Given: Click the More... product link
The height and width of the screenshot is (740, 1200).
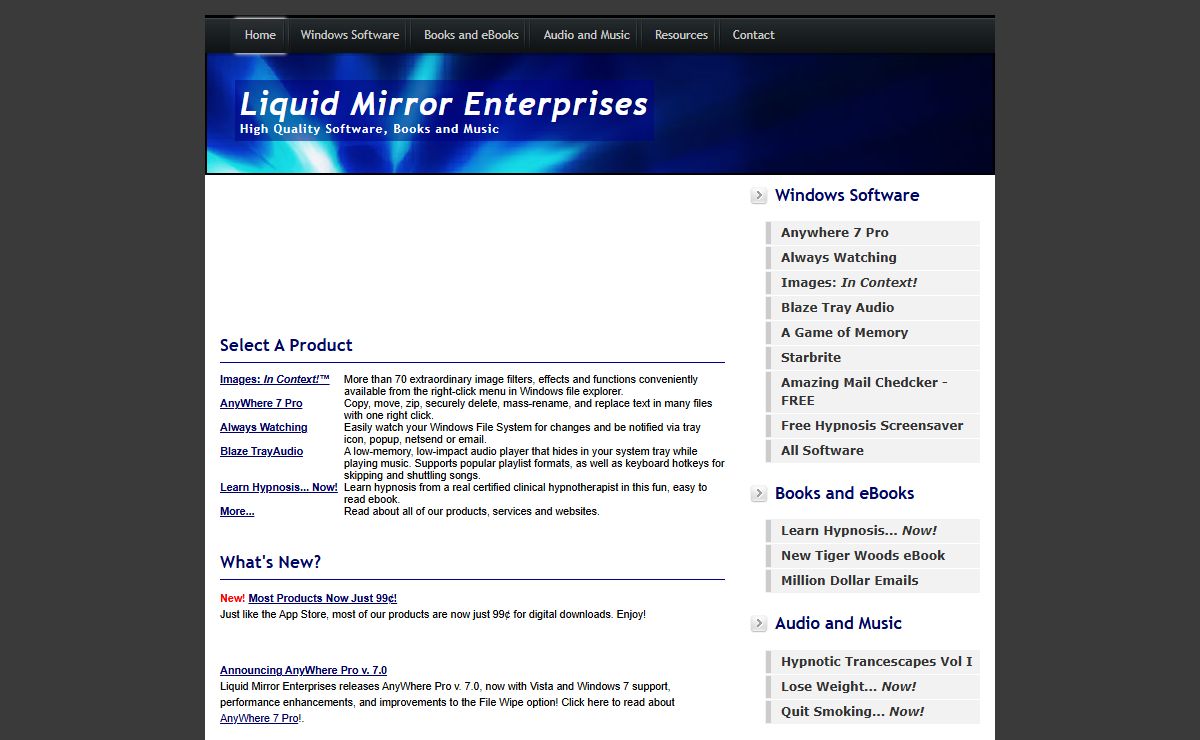Looking at the screenshot, I should (x=237, y=512).
